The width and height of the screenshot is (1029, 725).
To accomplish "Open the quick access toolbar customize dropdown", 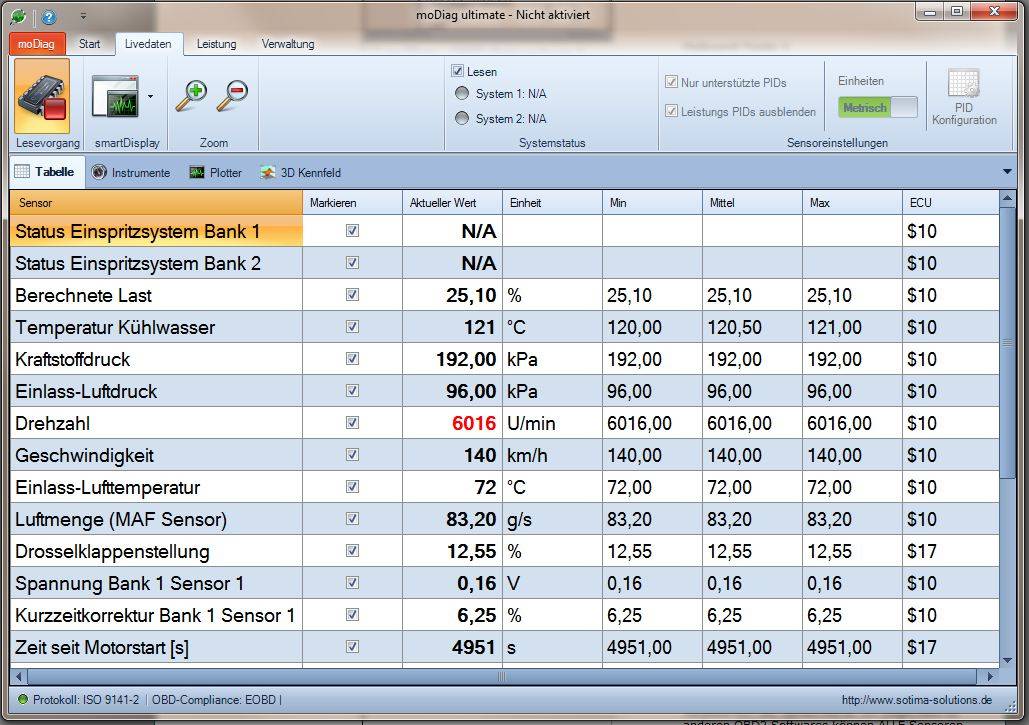I will (84, 15).
